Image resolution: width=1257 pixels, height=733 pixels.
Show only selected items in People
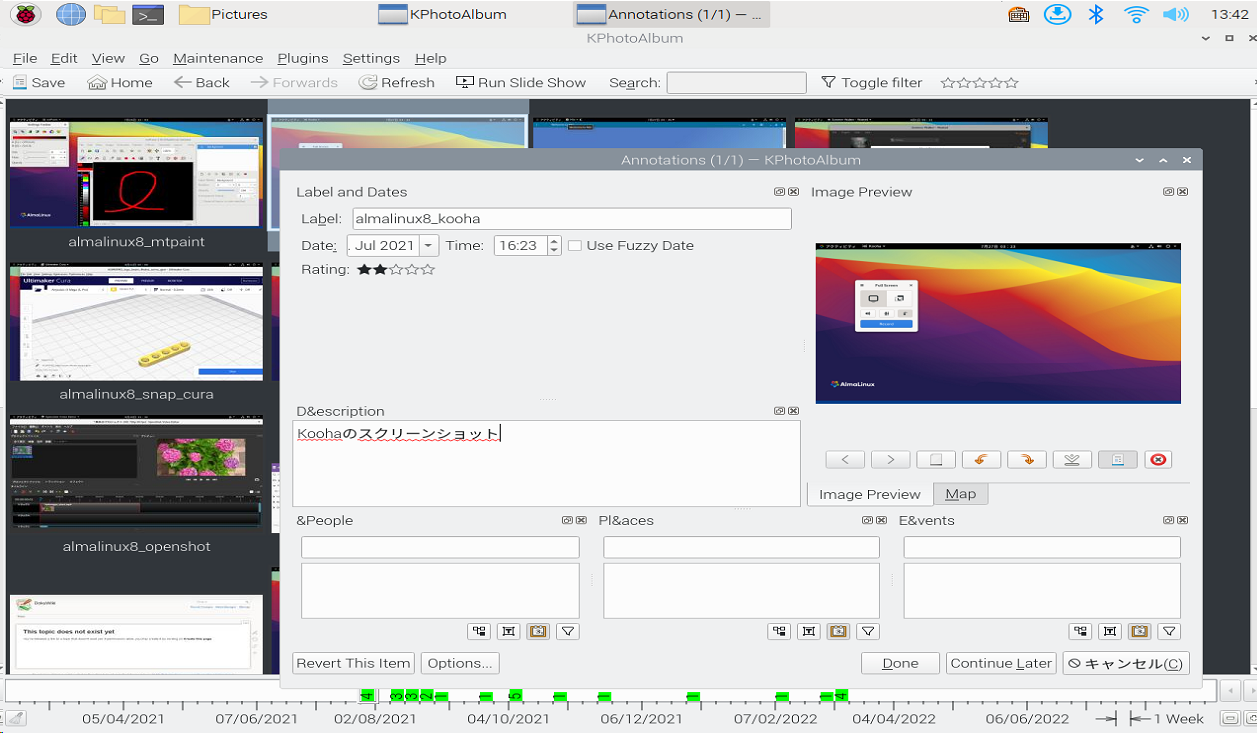click(568, 631)
